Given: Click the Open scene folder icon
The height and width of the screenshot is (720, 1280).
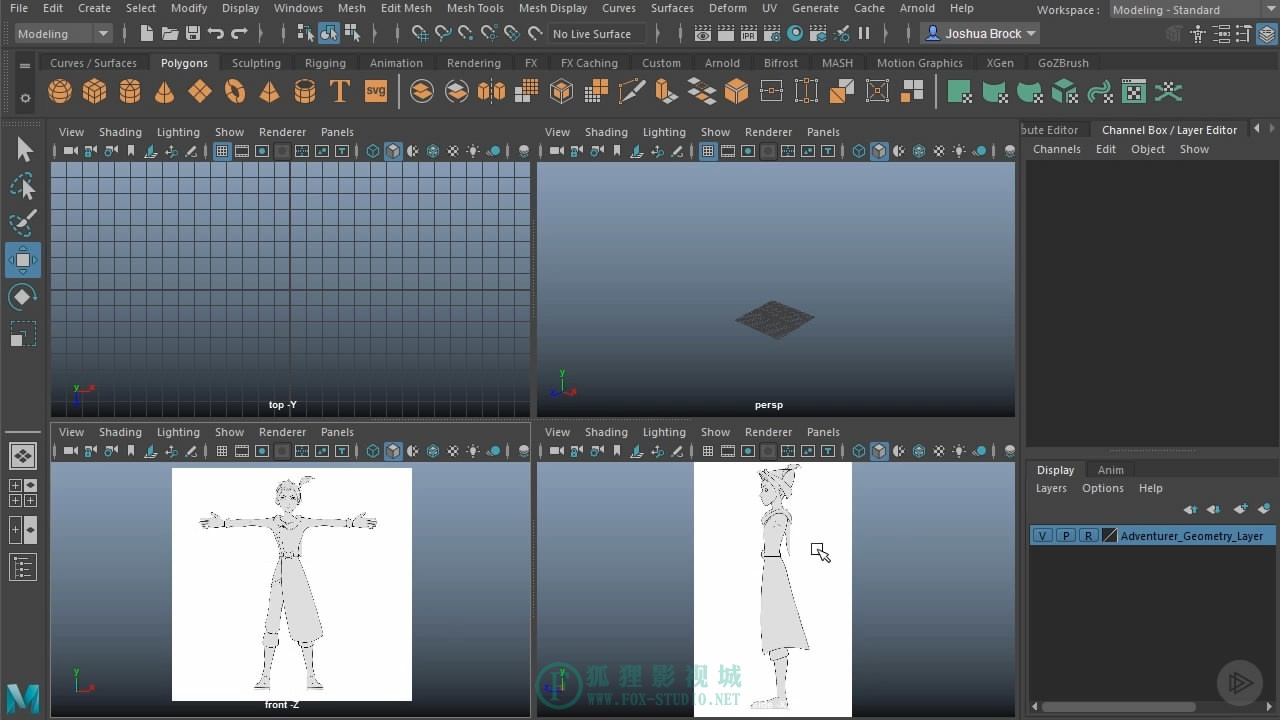Looking at the screenshot, I should coord(170,33).
